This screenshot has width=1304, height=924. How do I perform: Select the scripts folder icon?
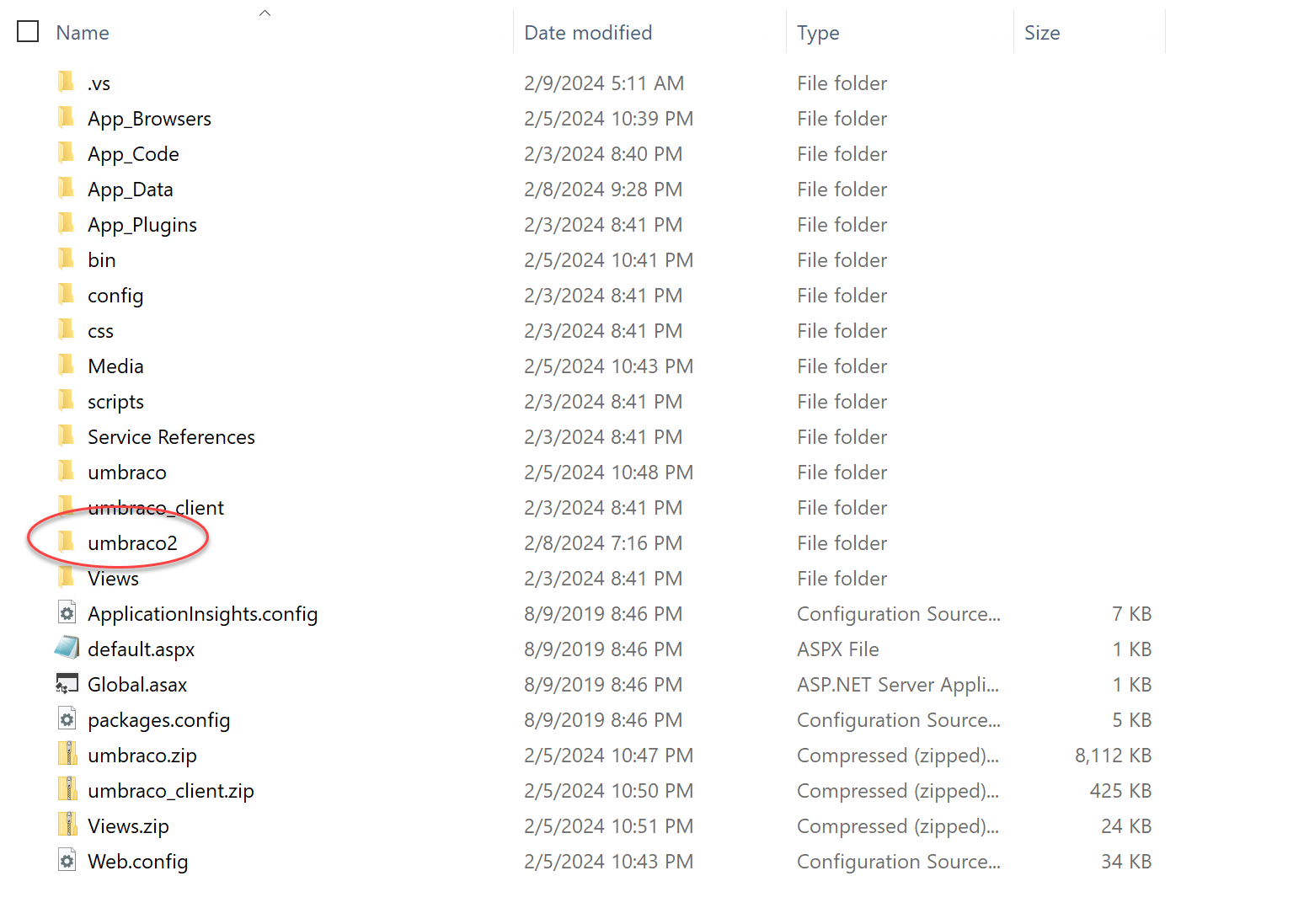pos(67,400)
